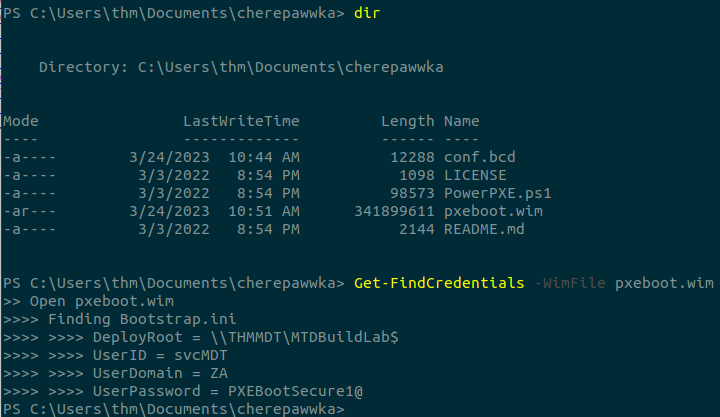Click the Length column header

click(x=407, y=121)
